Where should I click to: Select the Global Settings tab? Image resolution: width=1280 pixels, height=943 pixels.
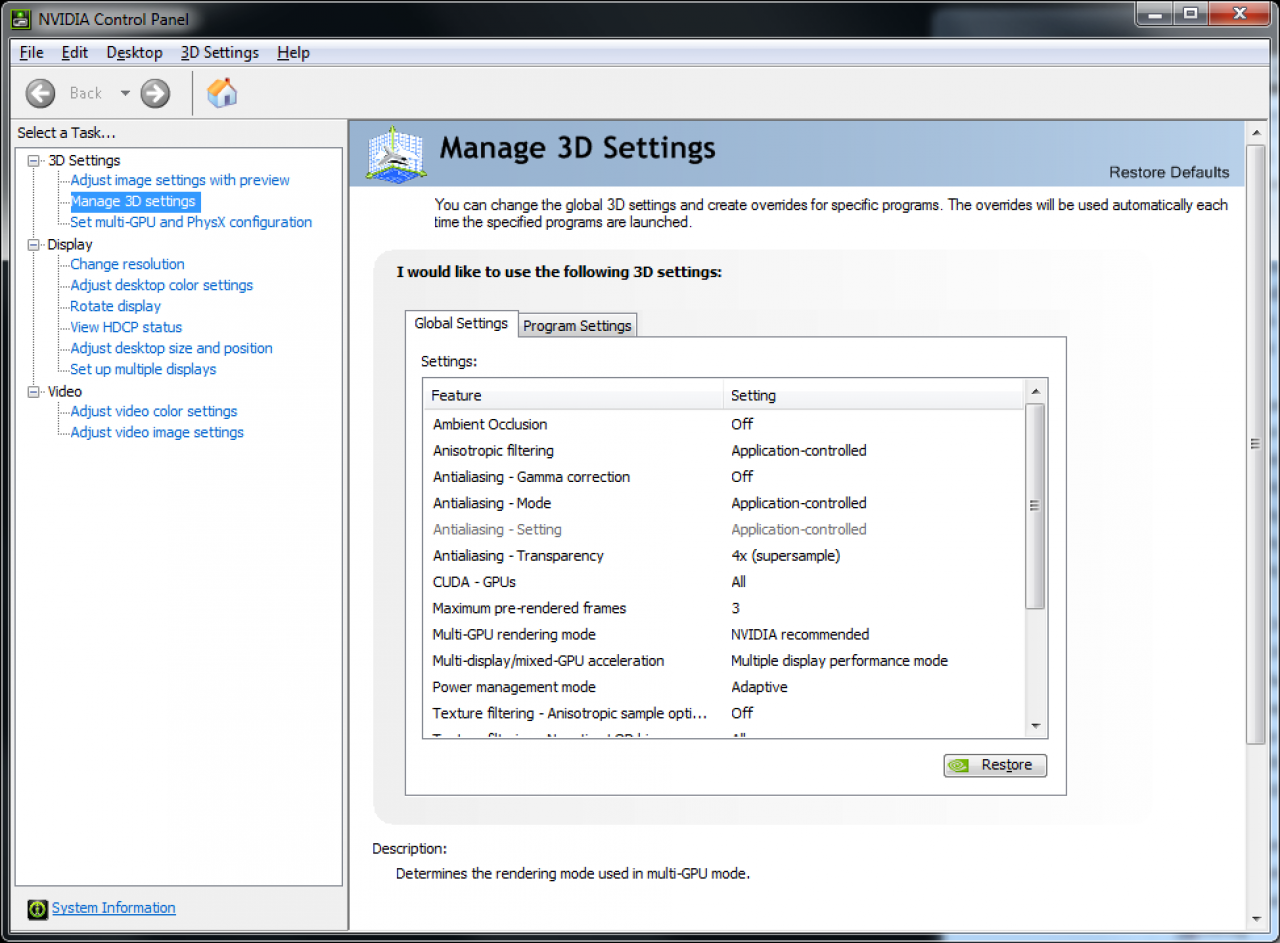click(x=461, y=323)
